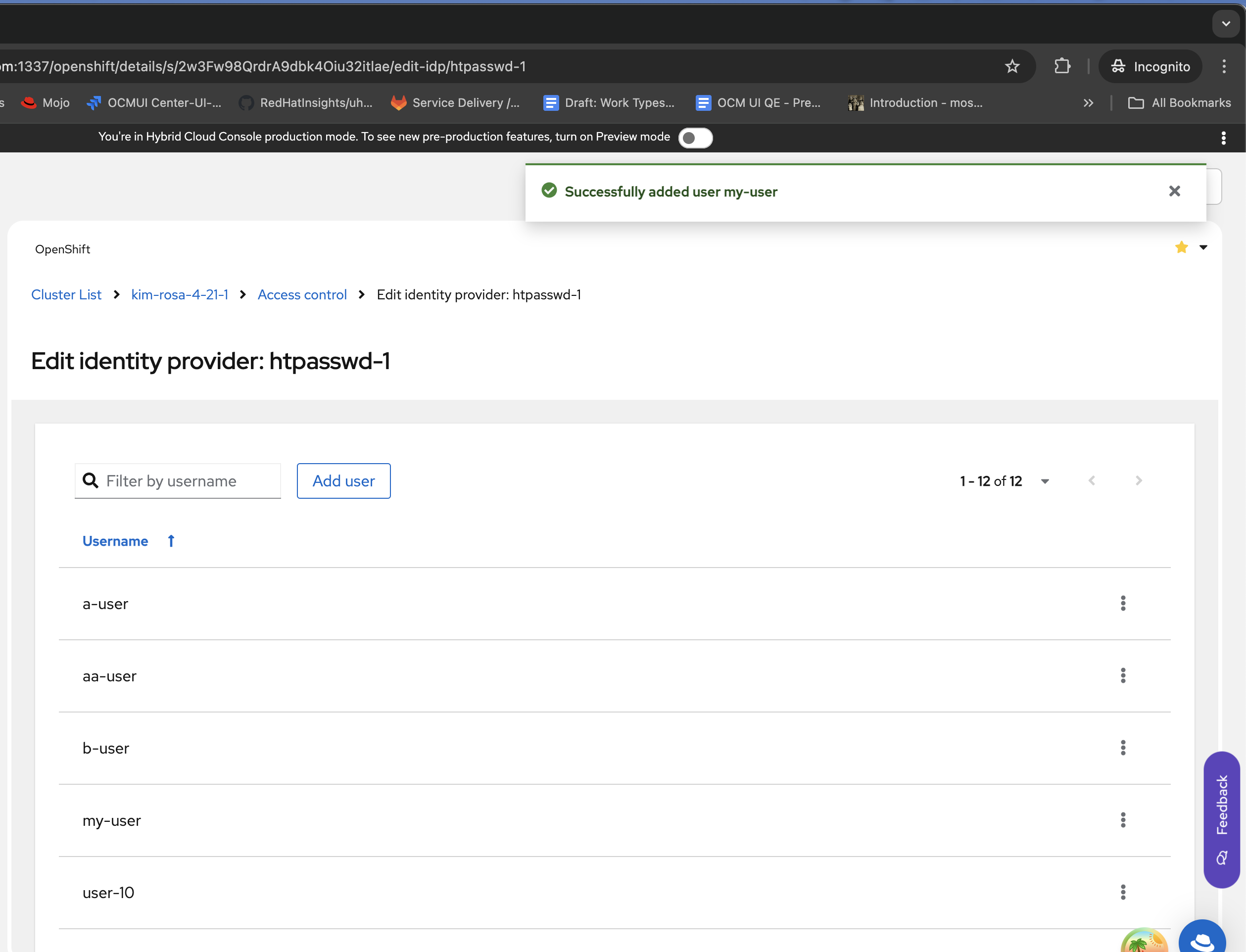The height and width of the screenshot is (952, 1246).
Task: Open Chrome three-dot menu
Action: click(1224, 66)
